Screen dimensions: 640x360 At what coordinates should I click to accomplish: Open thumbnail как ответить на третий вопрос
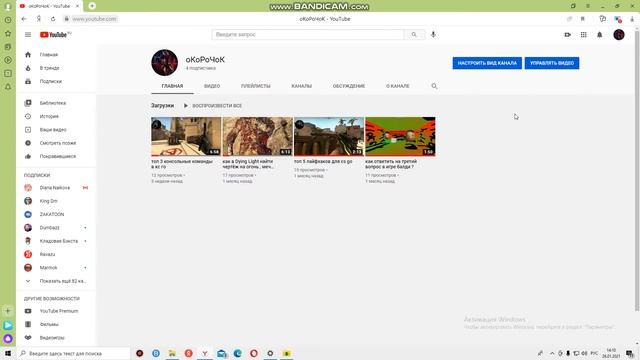click(400, 136)
